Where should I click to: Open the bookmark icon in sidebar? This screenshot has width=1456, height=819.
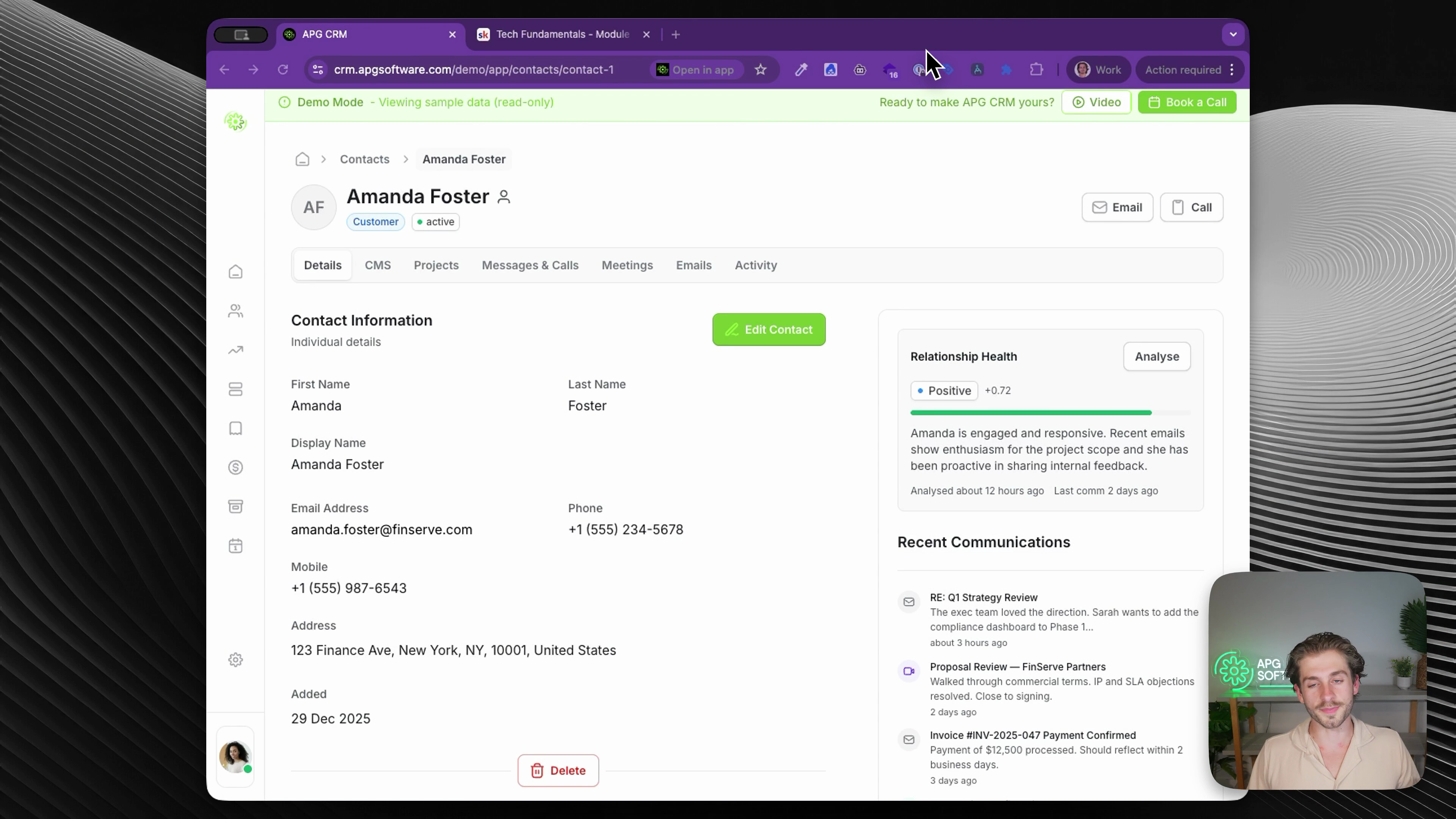coord(236,428)
